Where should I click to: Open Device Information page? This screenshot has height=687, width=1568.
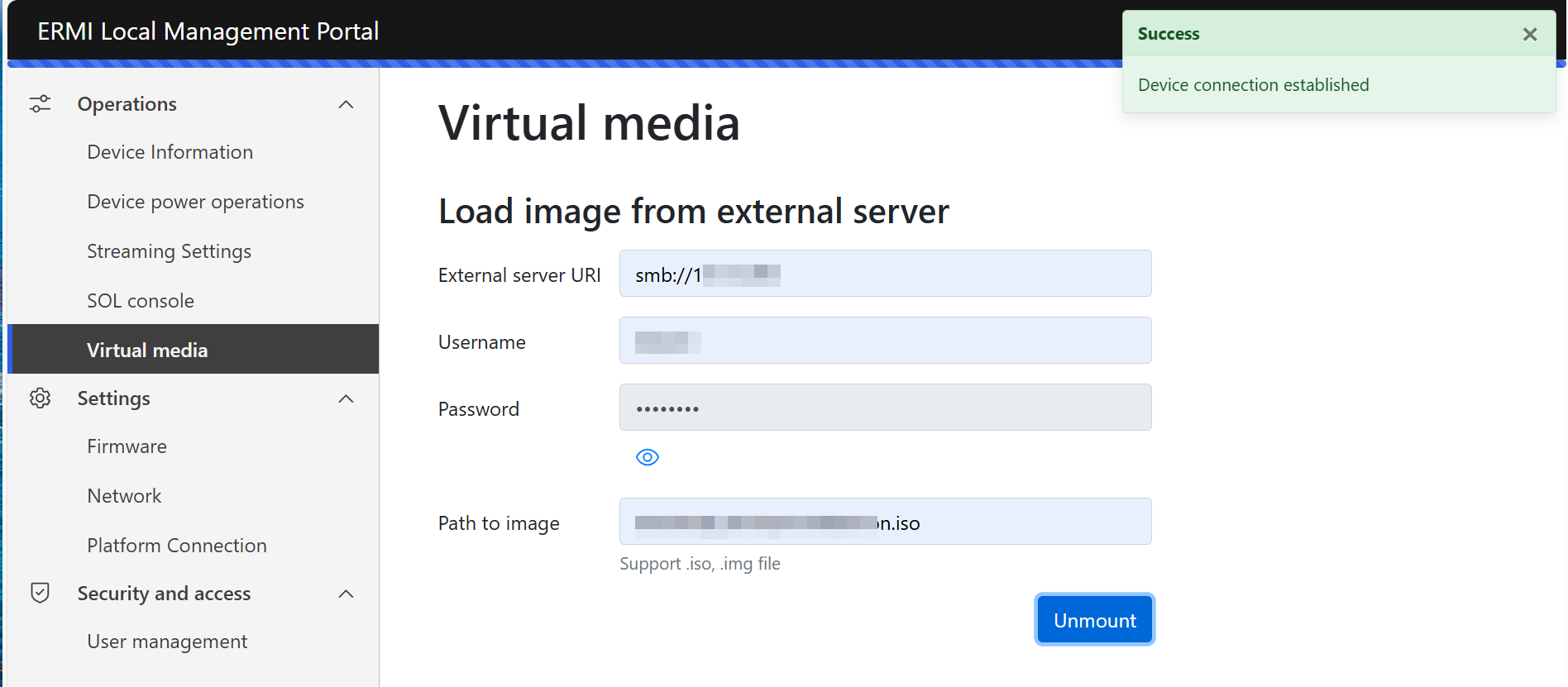pos(170,152)
